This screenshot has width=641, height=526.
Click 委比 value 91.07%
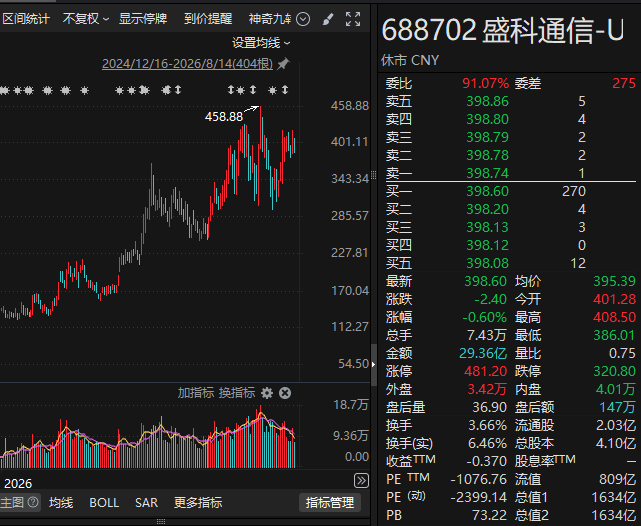click(485, 83)
